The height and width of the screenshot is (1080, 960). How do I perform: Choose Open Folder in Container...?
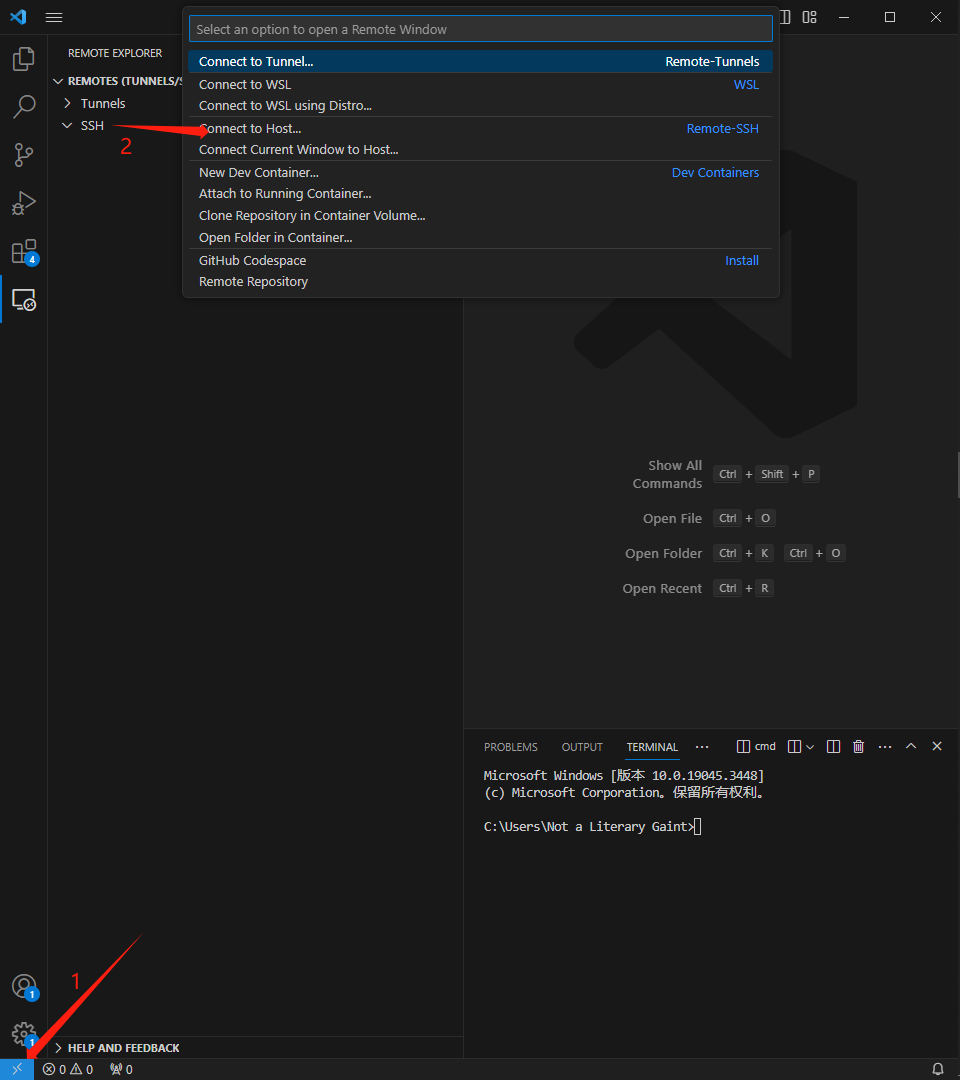480,238
